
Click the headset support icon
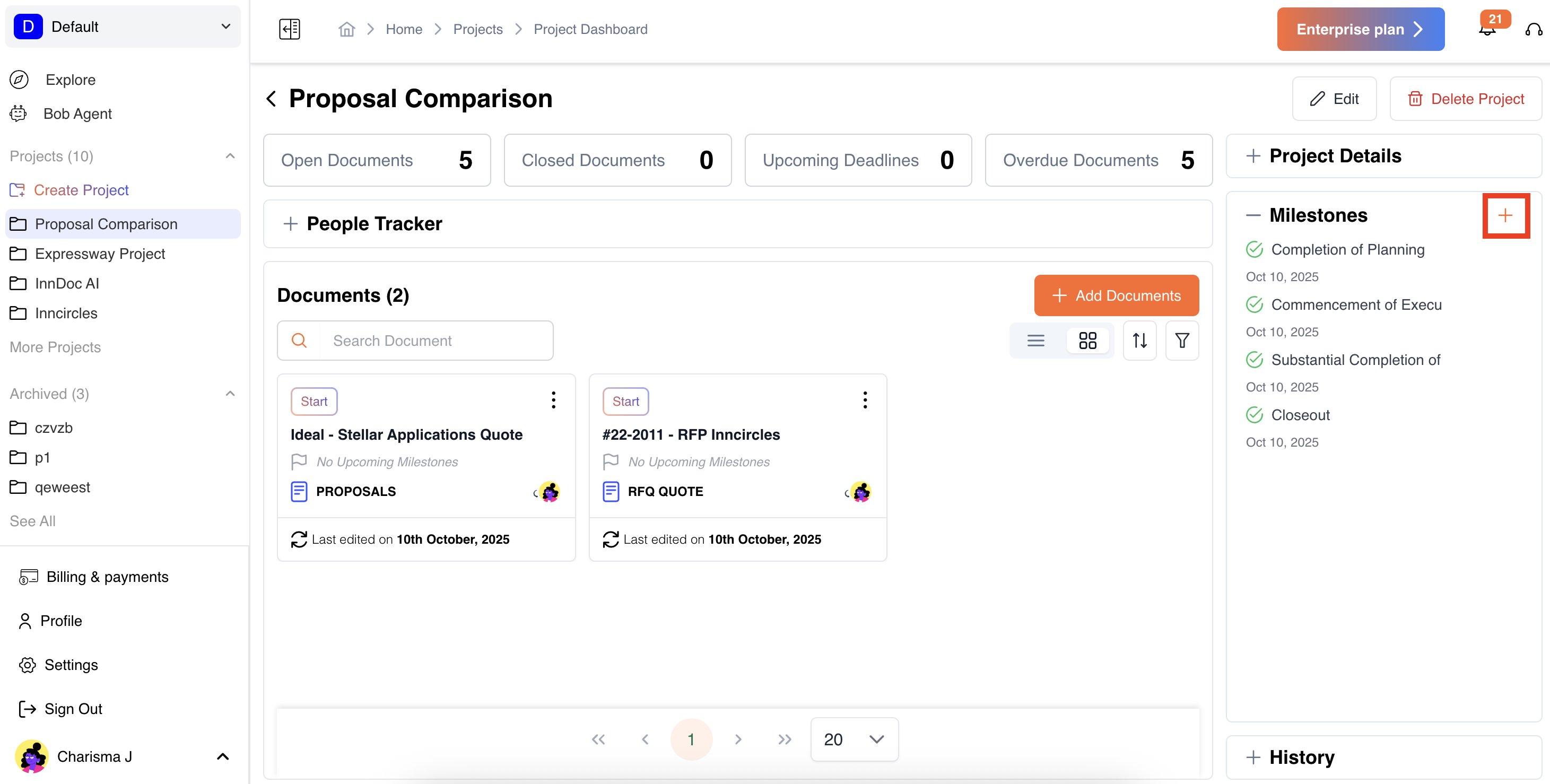[x=1533, y=30]
